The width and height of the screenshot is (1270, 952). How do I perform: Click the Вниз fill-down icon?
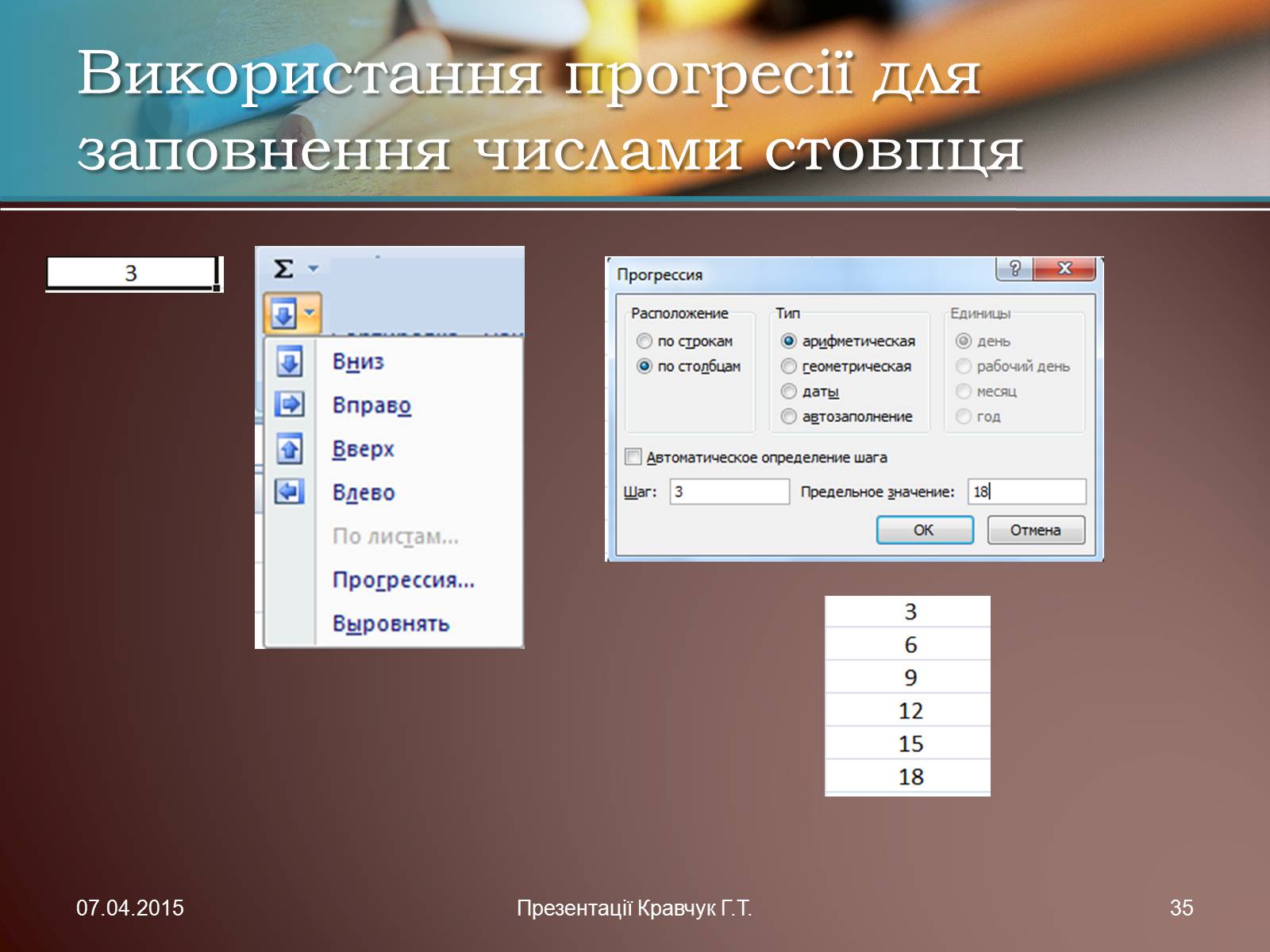pos(289,362)
